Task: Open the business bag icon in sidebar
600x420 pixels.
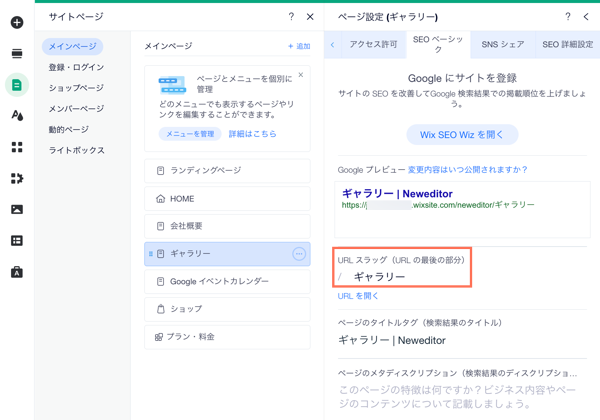Action: coord(17,272)
